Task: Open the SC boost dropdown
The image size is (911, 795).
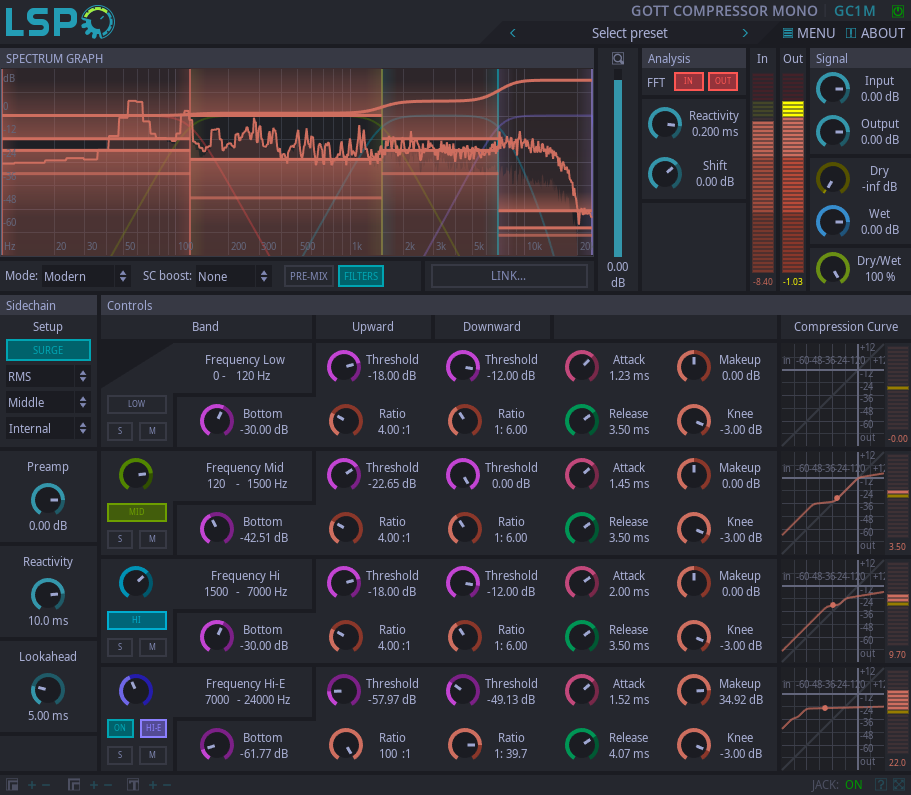Action: click(x=234, y=276)
